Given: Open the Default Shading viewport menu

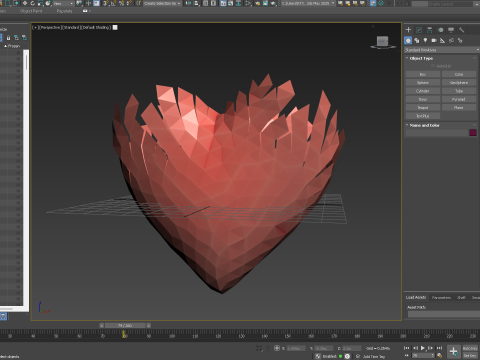Looking at the screenshot, I should pyautogui.click(x=96, y=27).
